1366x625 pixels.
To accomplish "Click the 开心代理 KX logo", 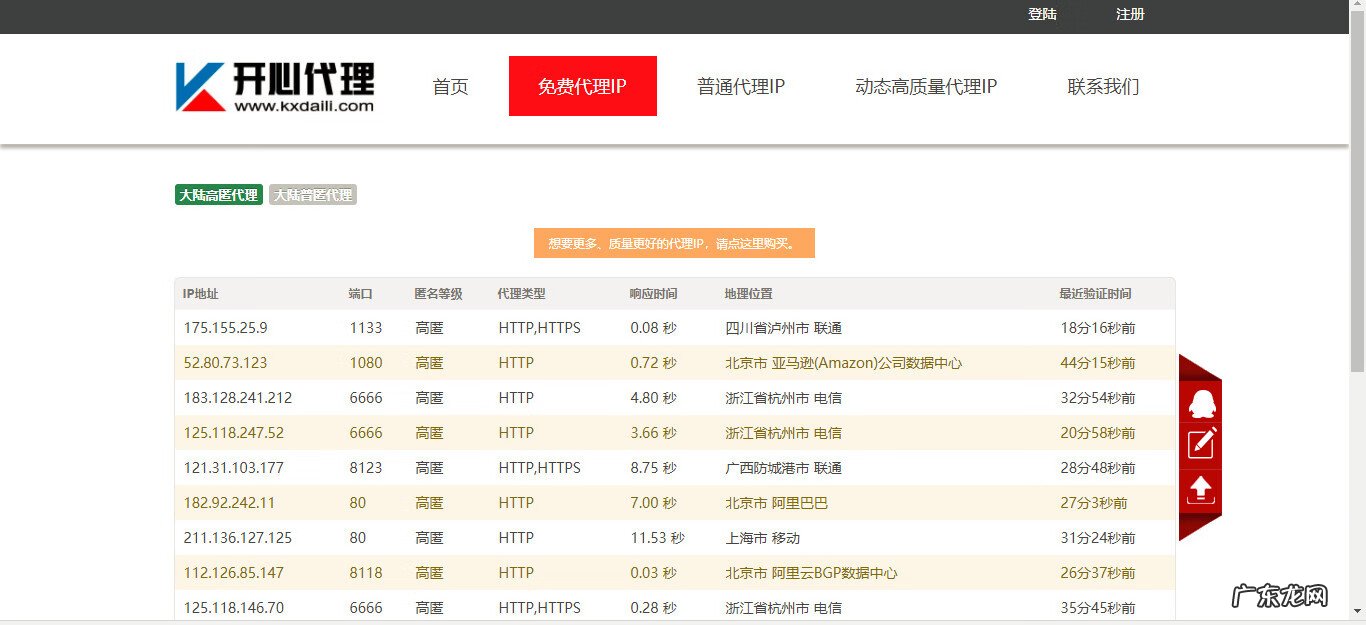I will tap(273, 85).
